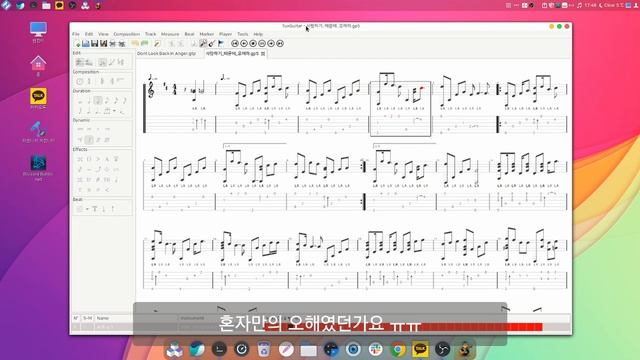Image resolution: width=640 pixels, height=360 pixels.
Task: Click the accentuated note effect icon
Action: click(98, 159)
